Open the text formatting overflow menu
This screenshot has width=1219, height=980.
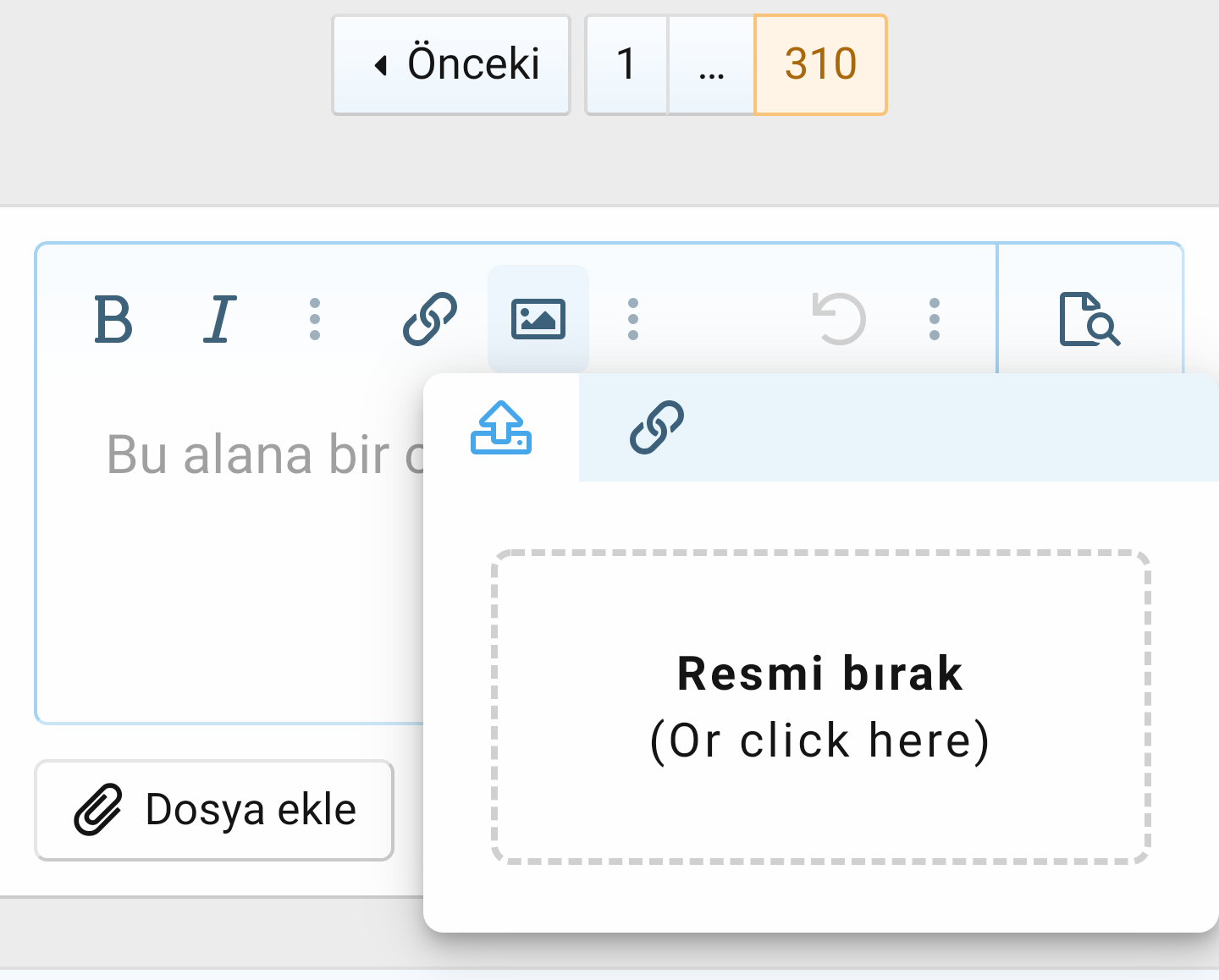click(x=316, y=319)
